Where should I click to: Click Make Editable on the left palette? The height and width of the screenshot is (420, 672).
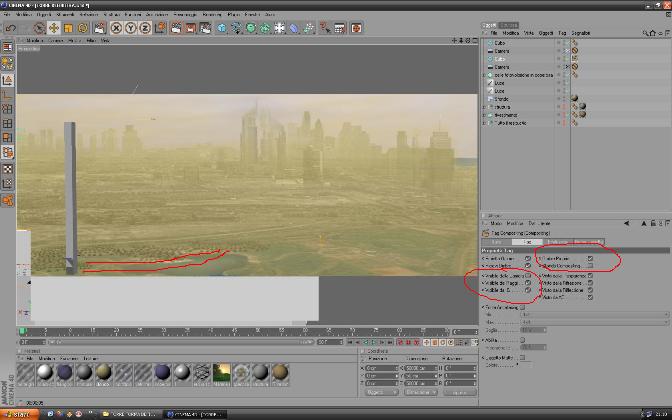tap(8, 63)
